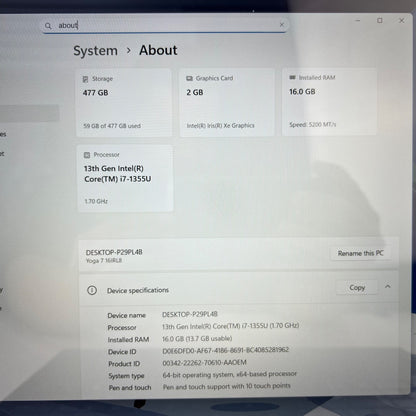
Task: Select the 'Yoga 7 16IRL8' model text
Action: (x=104, y=261)
